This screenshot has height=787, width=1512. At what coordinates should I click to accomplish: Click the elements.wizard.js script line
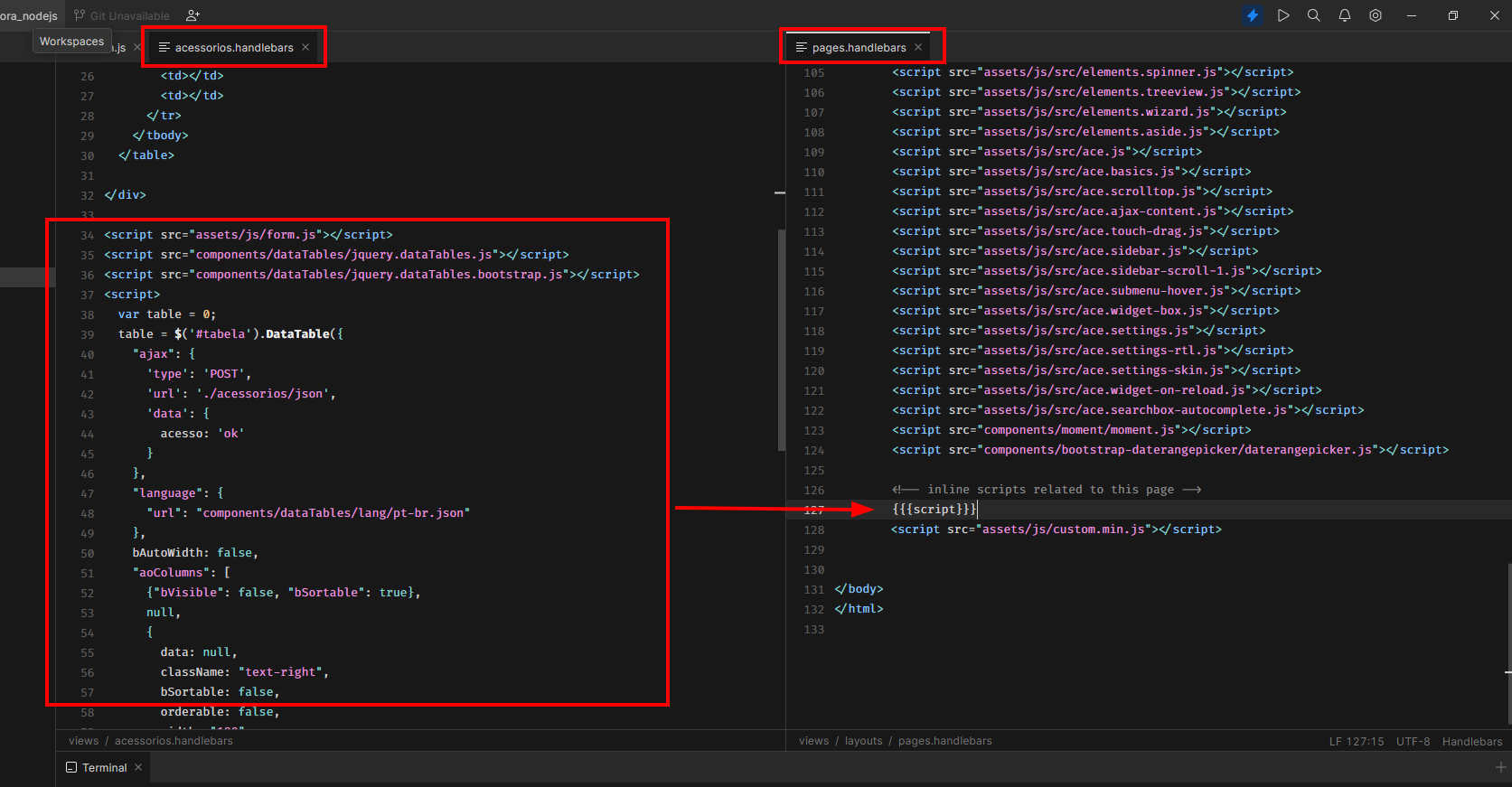[x=1089, y=112]
